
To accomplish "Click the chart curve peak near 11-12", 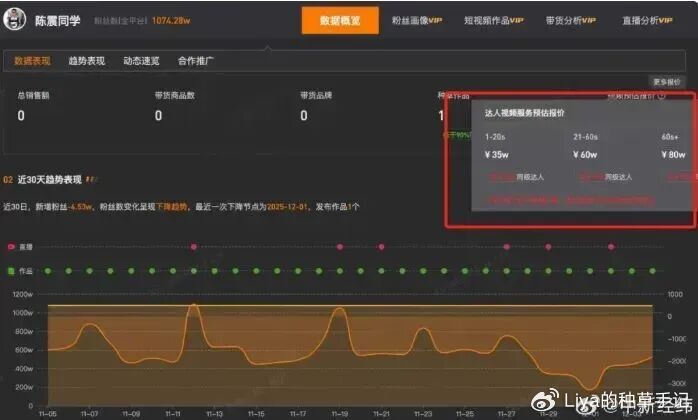I will (x=194, y=306).
